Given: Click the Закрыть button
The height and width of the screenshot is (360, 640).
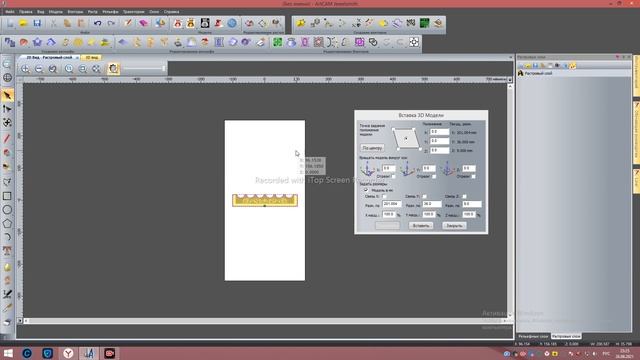Looking at the screenshot, I should [x=454, y=226].
